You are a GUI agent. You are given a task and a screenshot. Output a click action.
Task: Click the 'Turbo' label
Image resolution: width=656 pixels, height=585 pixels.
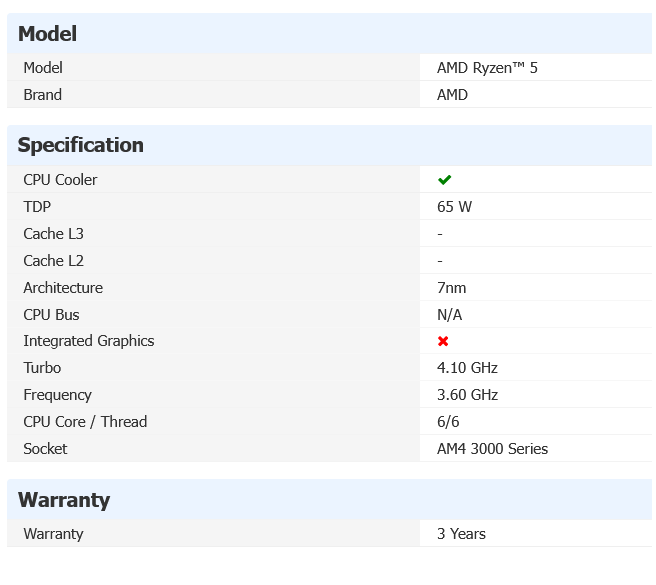pyautogui.click(x=42, y=368)
